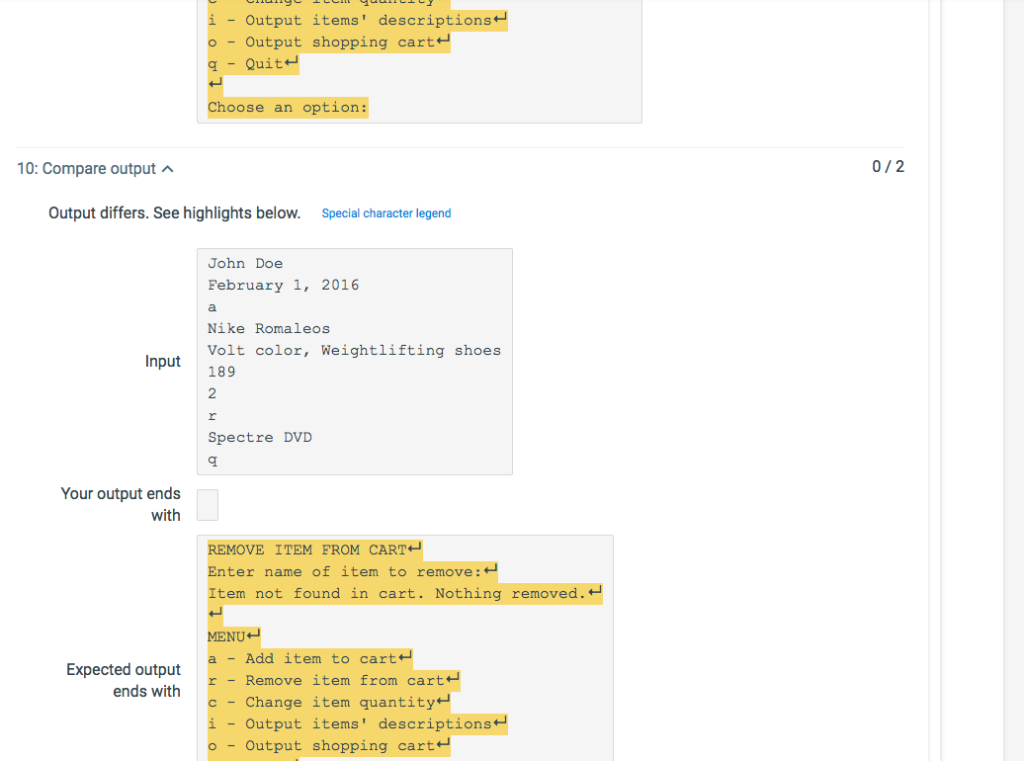Viewport: 1024px width, 761px height.
Task: Click 'MENU' line in expected output
Action: [234, 636]
